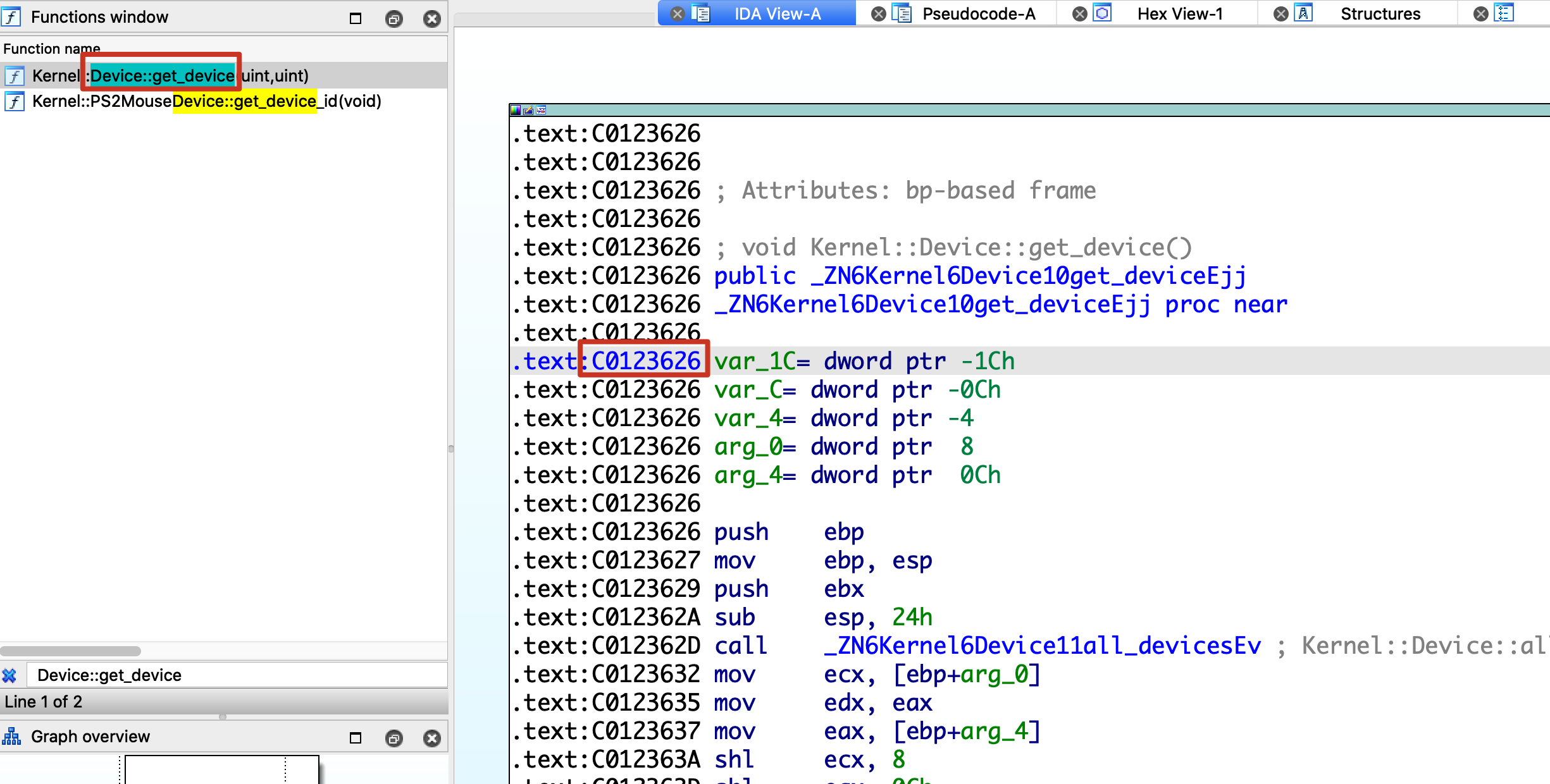Screen dimensions: 1550x784
Task: Float the Functions window with restore button
Action: click(x=394, y=18)
